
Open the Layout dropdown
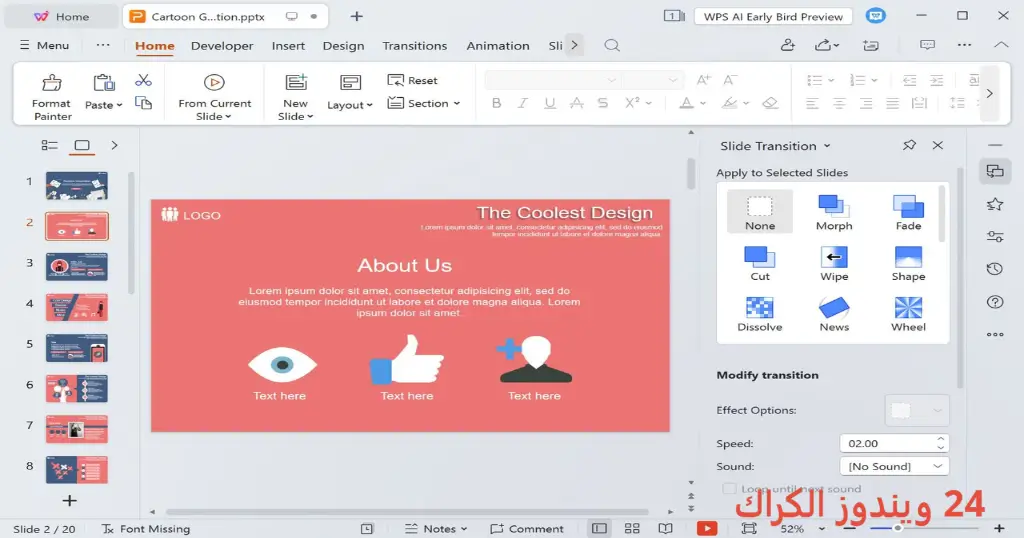[350, 93]
